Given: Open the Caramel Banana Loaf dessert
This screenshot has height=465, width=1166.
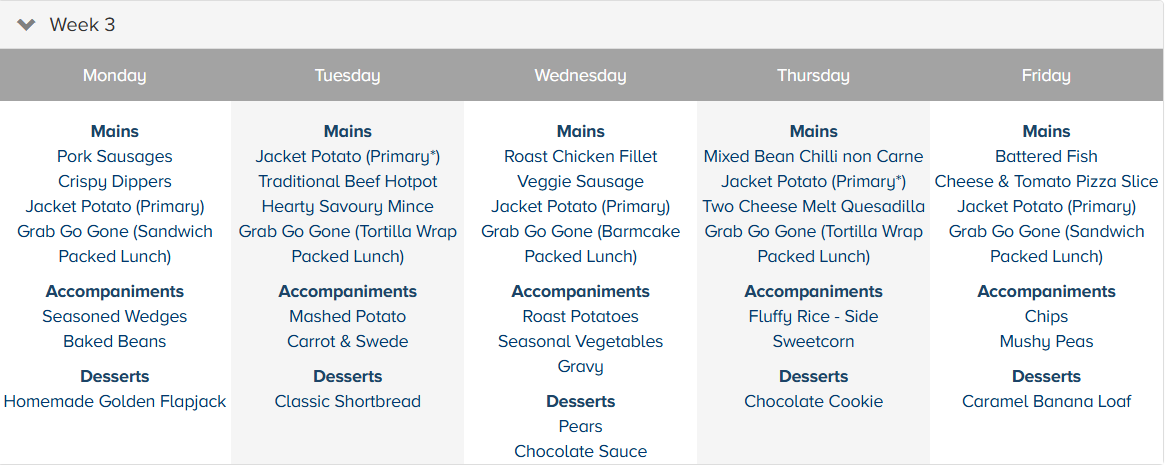Looking at the screenshot, I should pyautogui.click(x=1046, y=402).
